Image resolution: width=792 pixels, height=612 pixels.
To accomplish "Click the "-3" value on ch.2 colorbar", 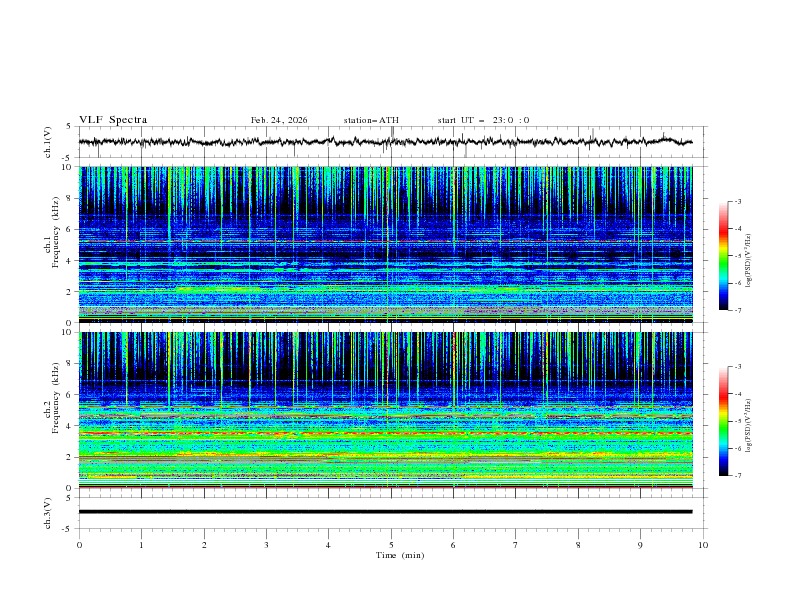I will click(738, 367).
